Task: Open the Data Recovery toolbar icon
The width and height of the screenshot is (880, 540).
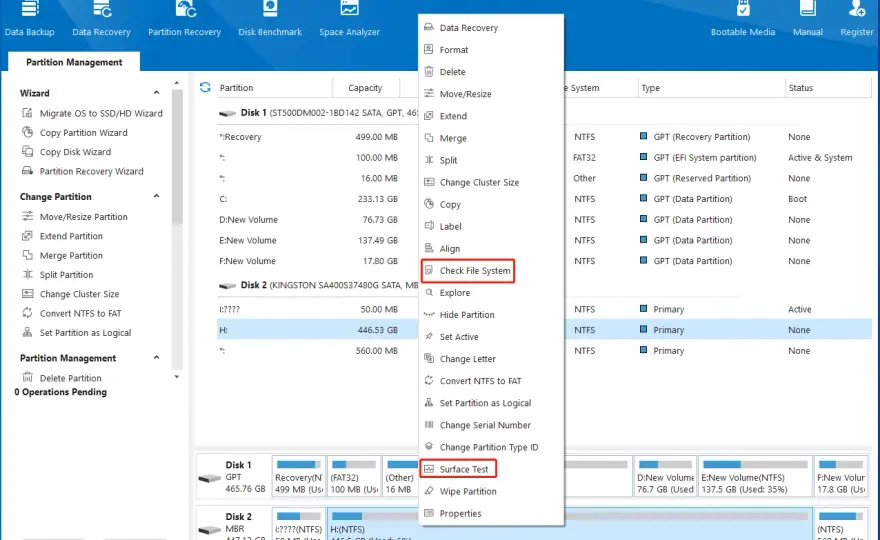Action: 101,20
